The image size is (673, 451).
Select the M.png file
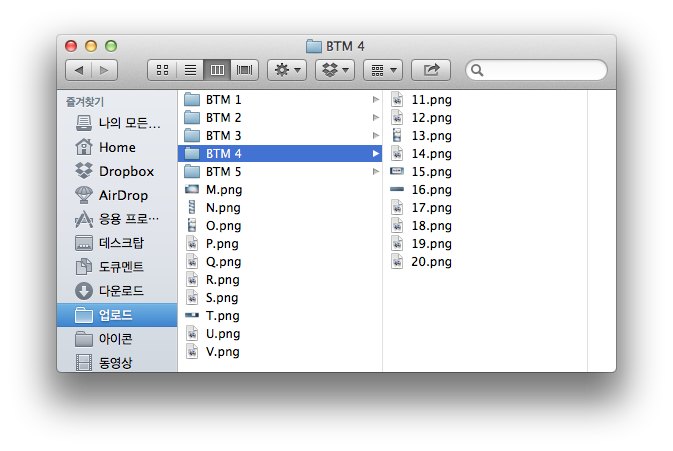[x=280, y=190]
